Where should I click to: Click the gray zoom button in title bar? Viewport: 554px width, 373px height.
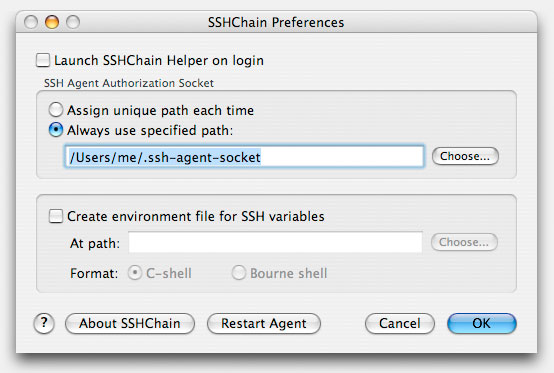tap(73, 22)
